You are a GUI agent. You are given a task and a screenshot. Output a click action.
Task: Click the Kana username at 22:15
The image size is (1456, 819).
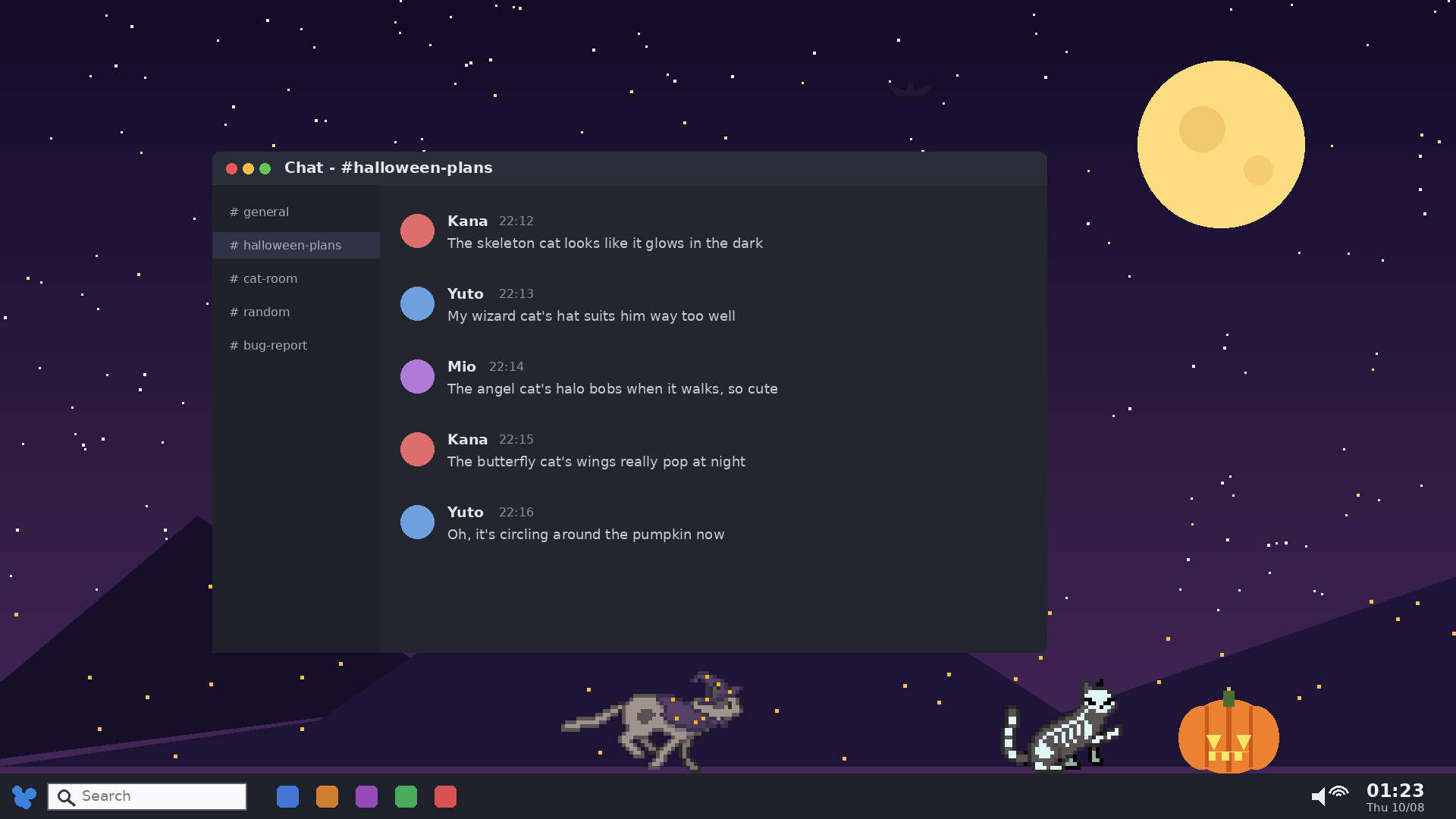[x=467, y=439]
